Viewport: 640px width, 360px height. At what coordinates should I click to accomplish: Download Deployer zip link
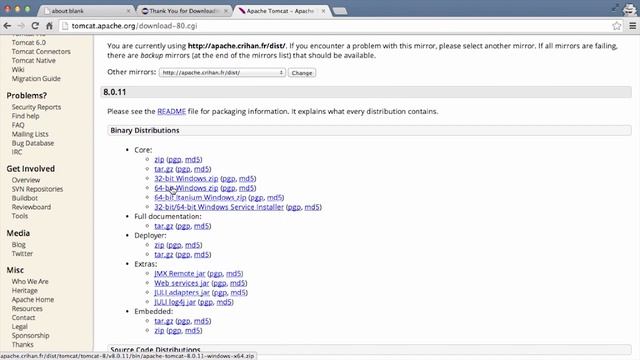(x=159, y=245)
